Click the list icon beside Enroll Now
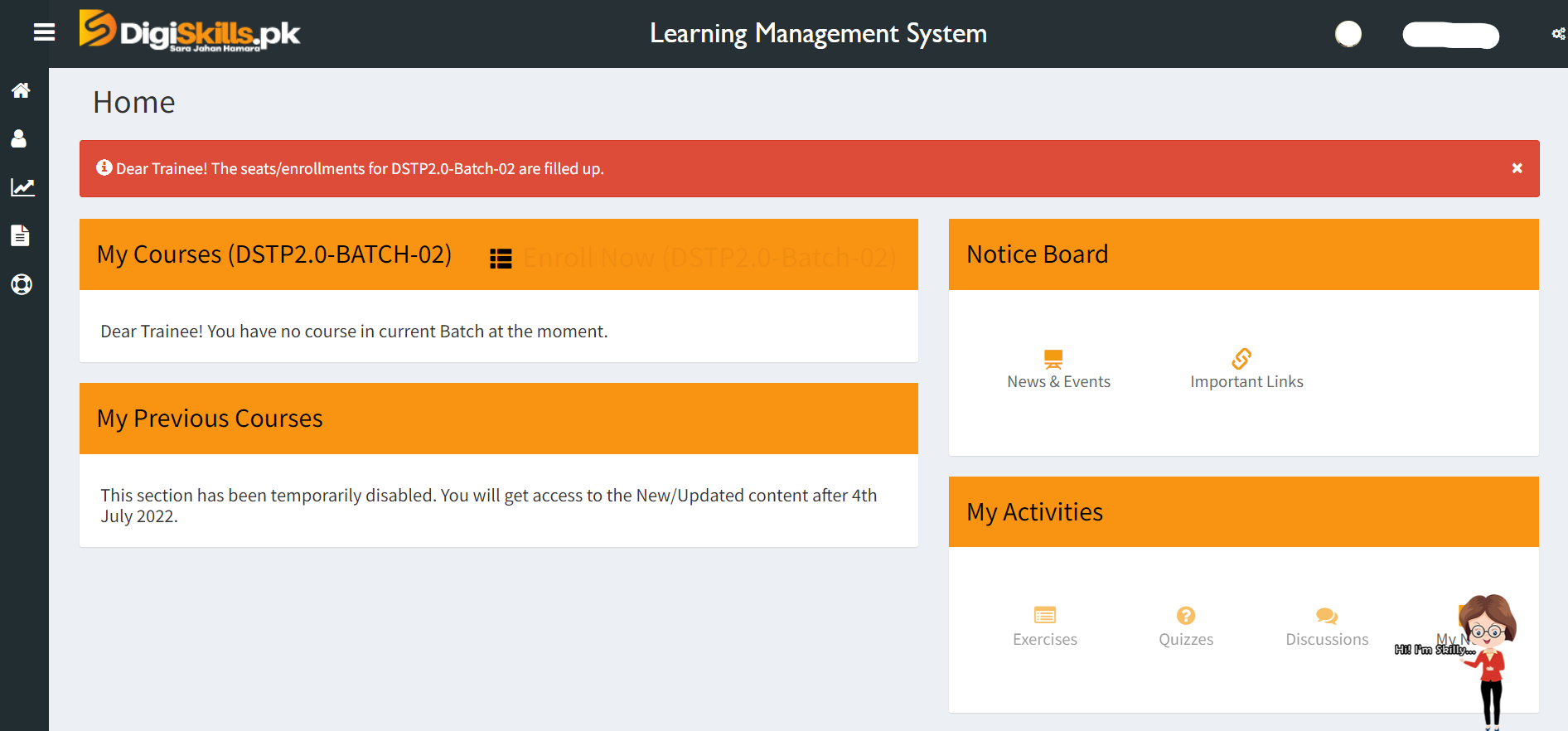 [501, 259]
